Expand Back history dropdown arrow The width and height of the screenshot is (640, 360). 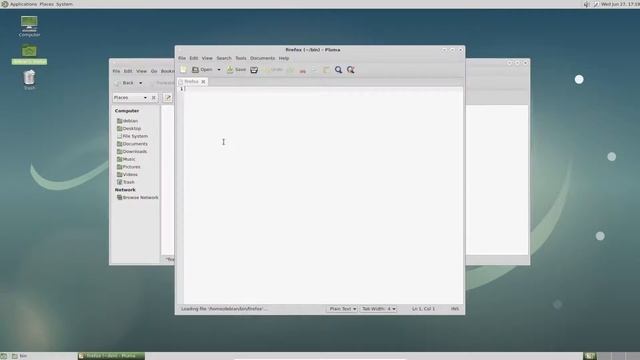[x=141, y=83]
